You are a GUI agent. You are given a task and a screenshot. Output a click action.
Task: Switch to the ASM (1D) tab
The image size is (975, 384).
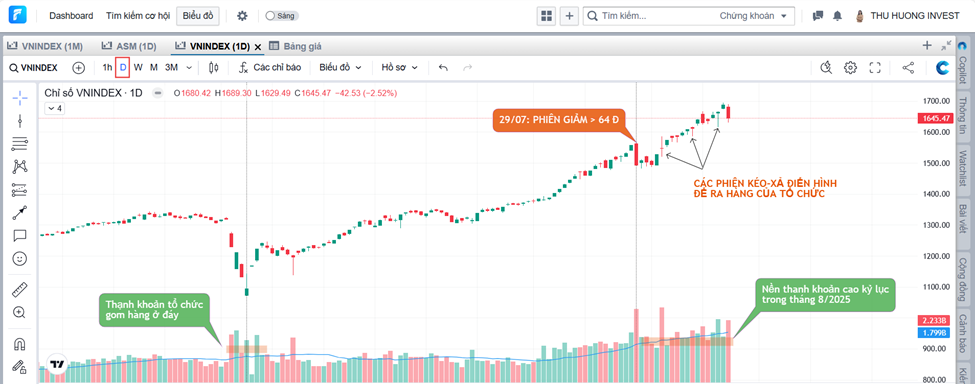[129, 46]
